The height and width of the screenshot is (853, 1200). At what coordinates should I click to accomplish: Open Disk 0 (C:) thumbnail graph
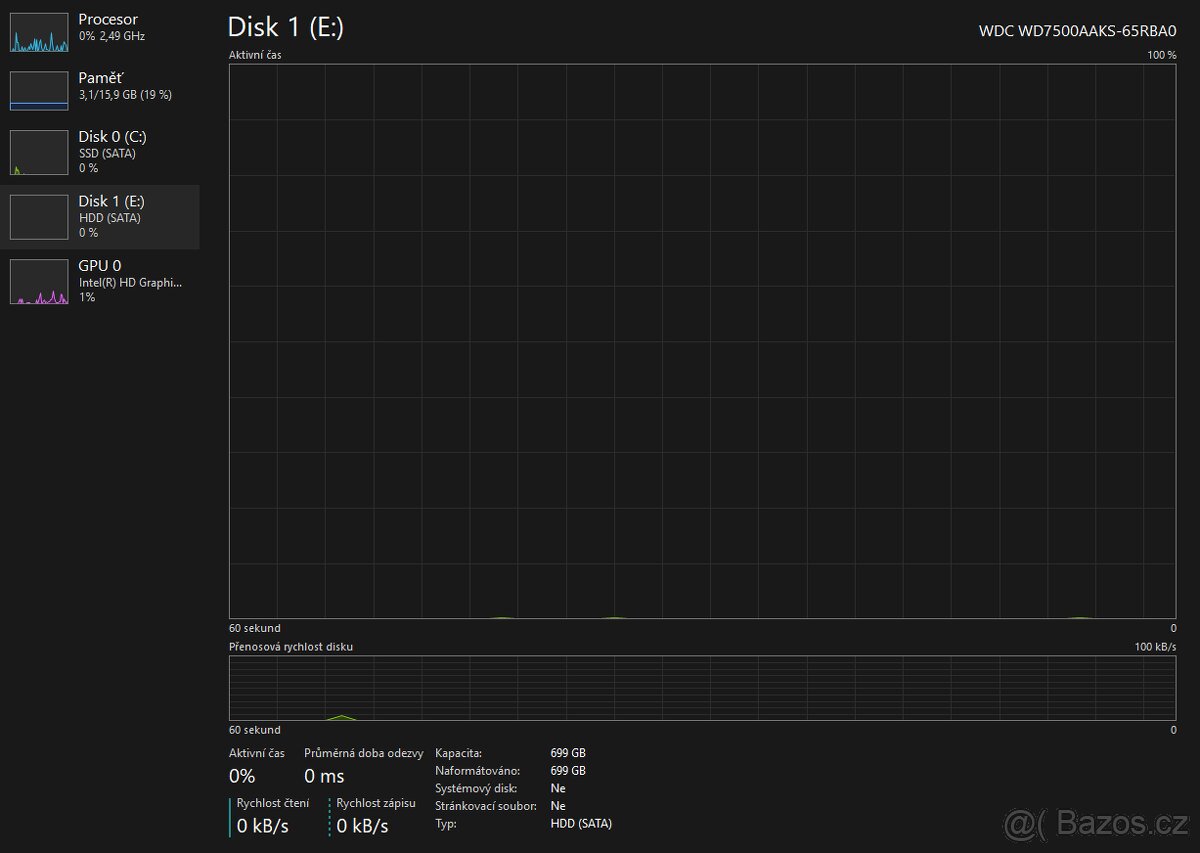point(39,152)
